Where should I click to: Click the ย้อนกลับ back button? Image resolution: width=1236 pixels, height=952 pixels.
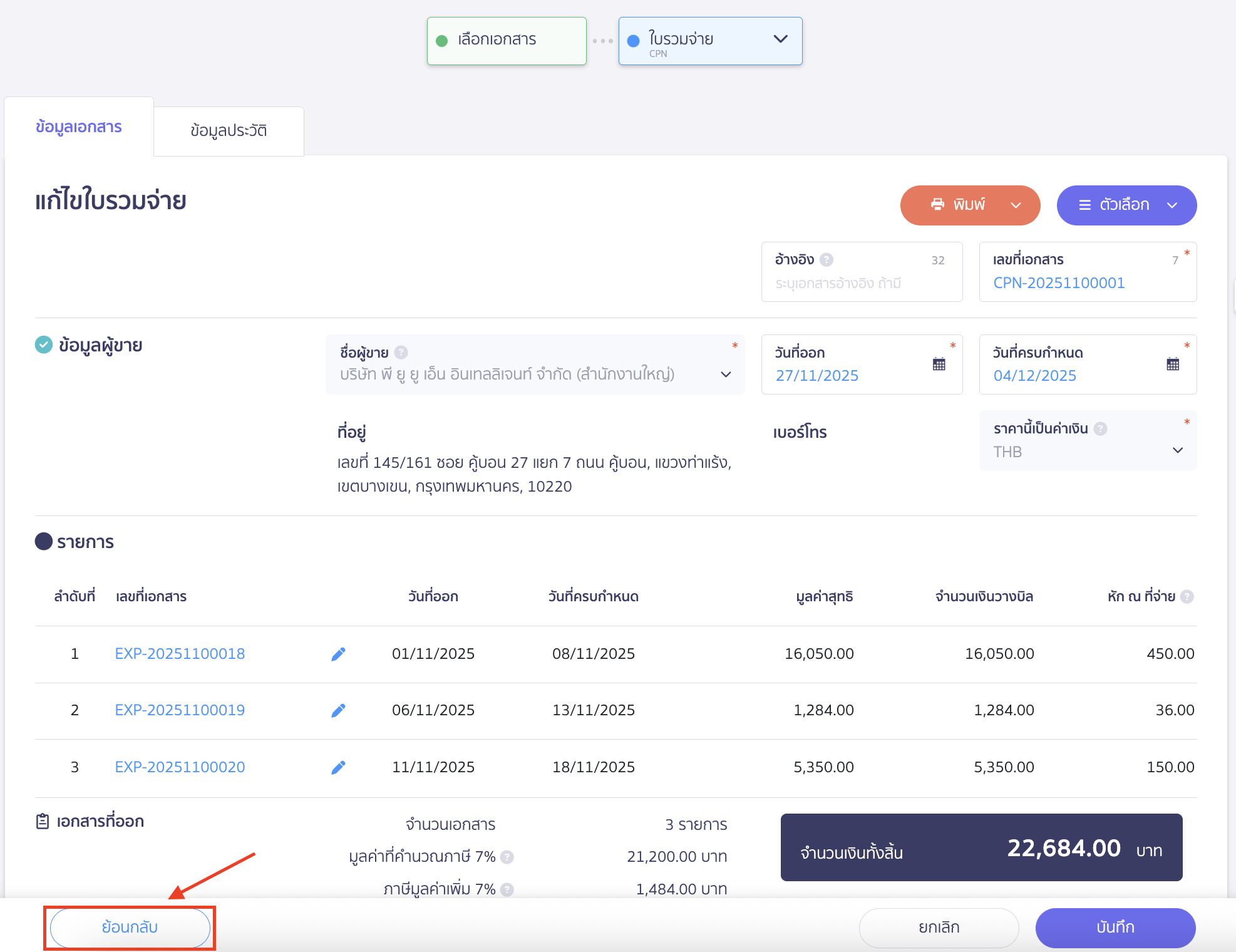[x=130, y=928]
